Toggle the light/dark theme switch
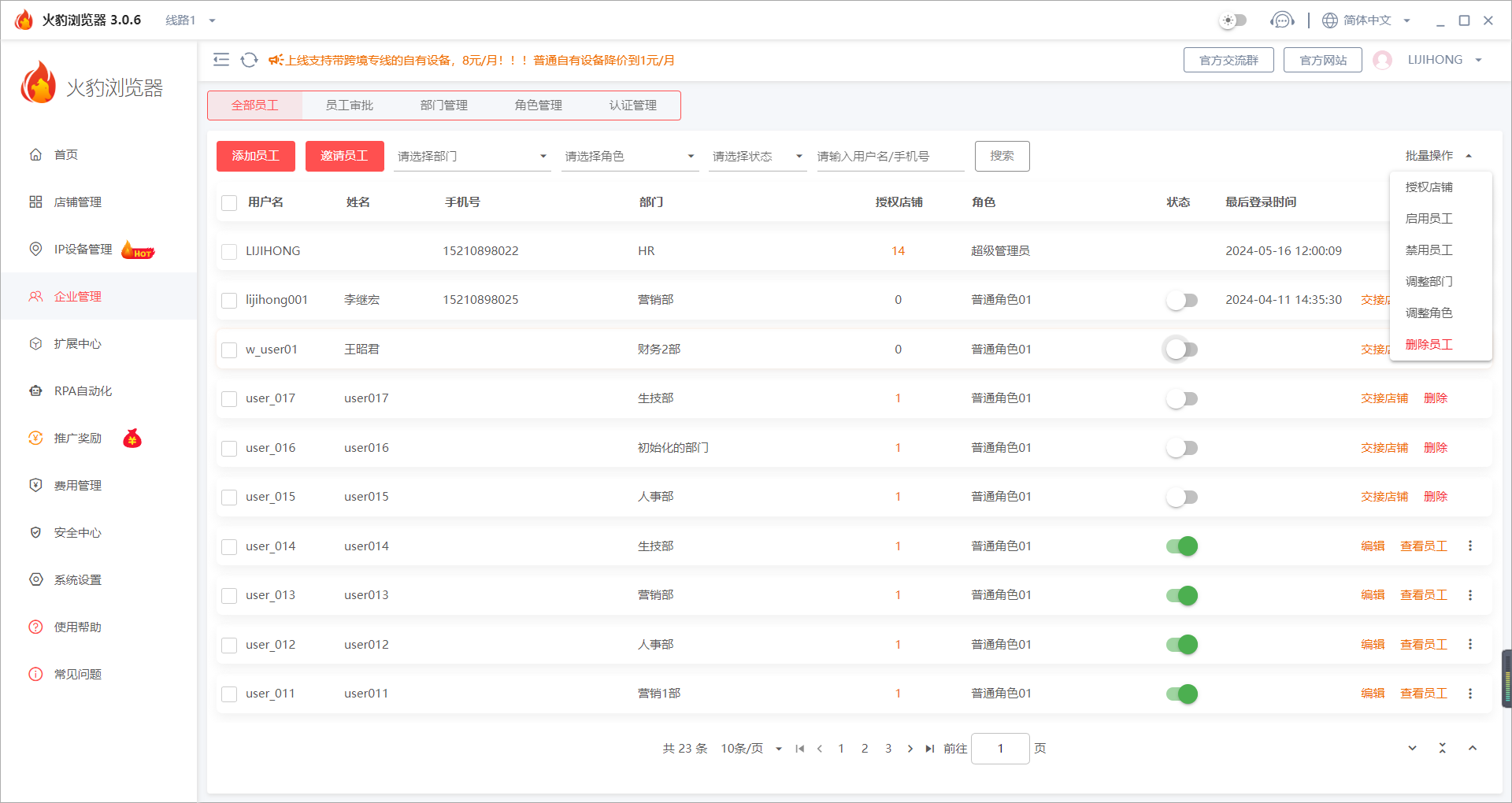The image size is (1512, 803). pos(1233,20)
